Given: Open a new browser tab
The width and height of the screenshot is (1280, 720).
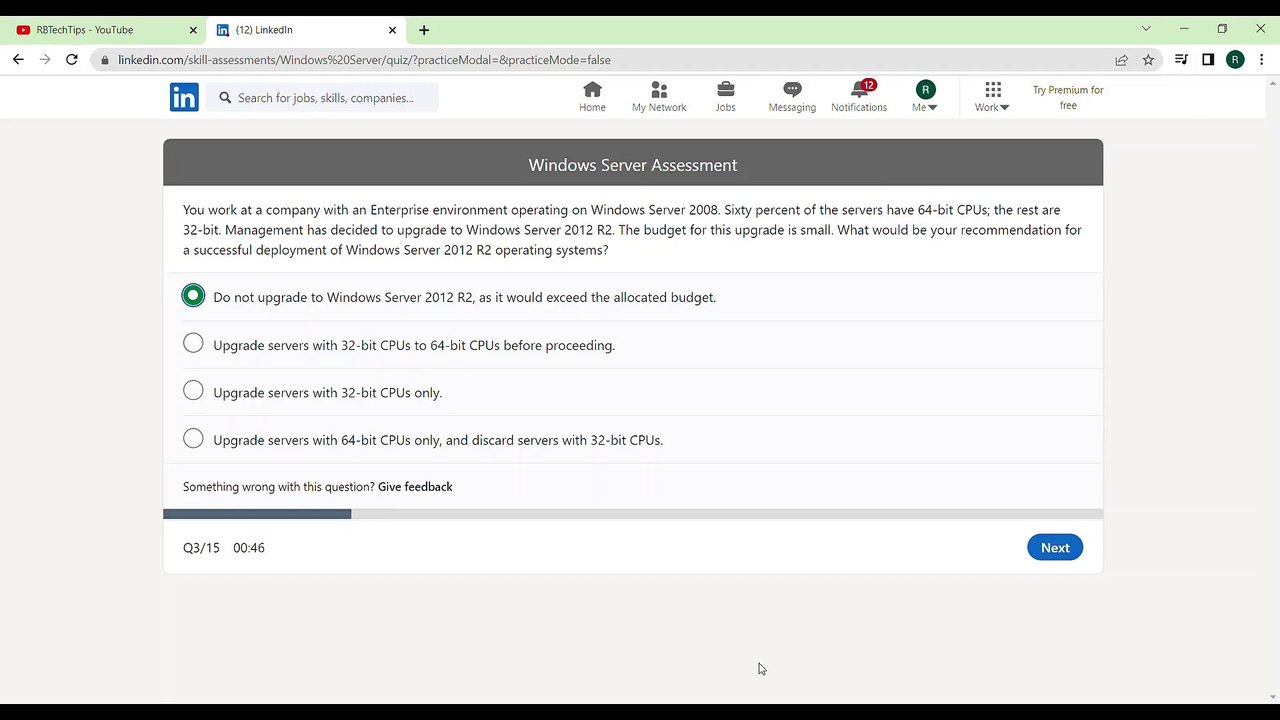Looking at the screenshot, I should (x=424, y=30).
